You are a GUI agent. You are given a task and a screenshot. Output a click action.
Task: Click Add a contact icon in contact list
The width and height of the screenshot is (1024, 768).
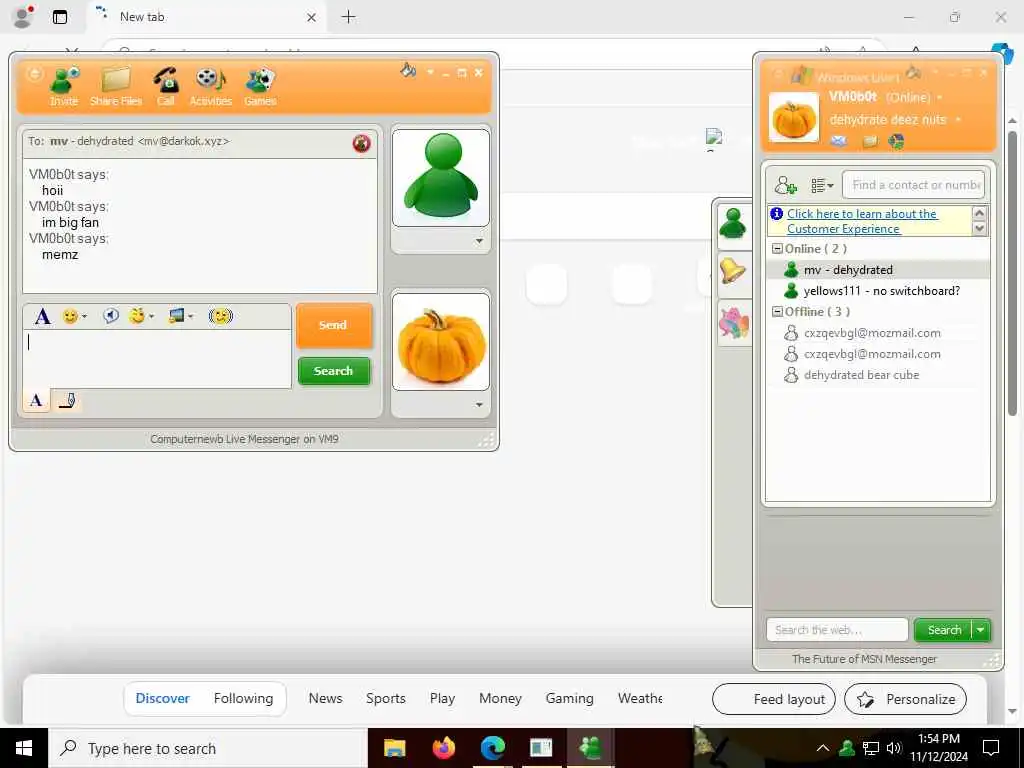[786, 185]
